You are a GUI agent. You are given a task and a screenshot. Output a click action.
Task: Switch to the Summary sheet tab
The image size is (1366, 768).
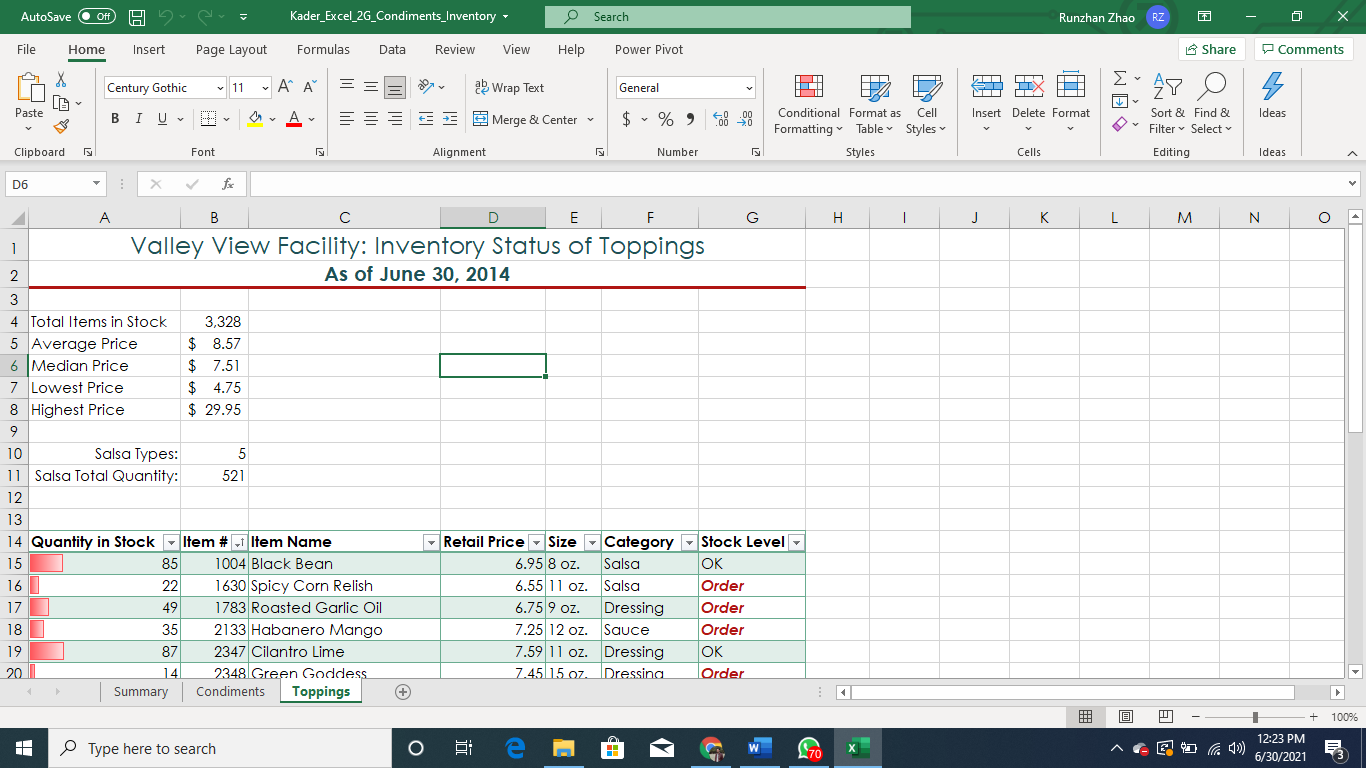click(x=141, y=692)
